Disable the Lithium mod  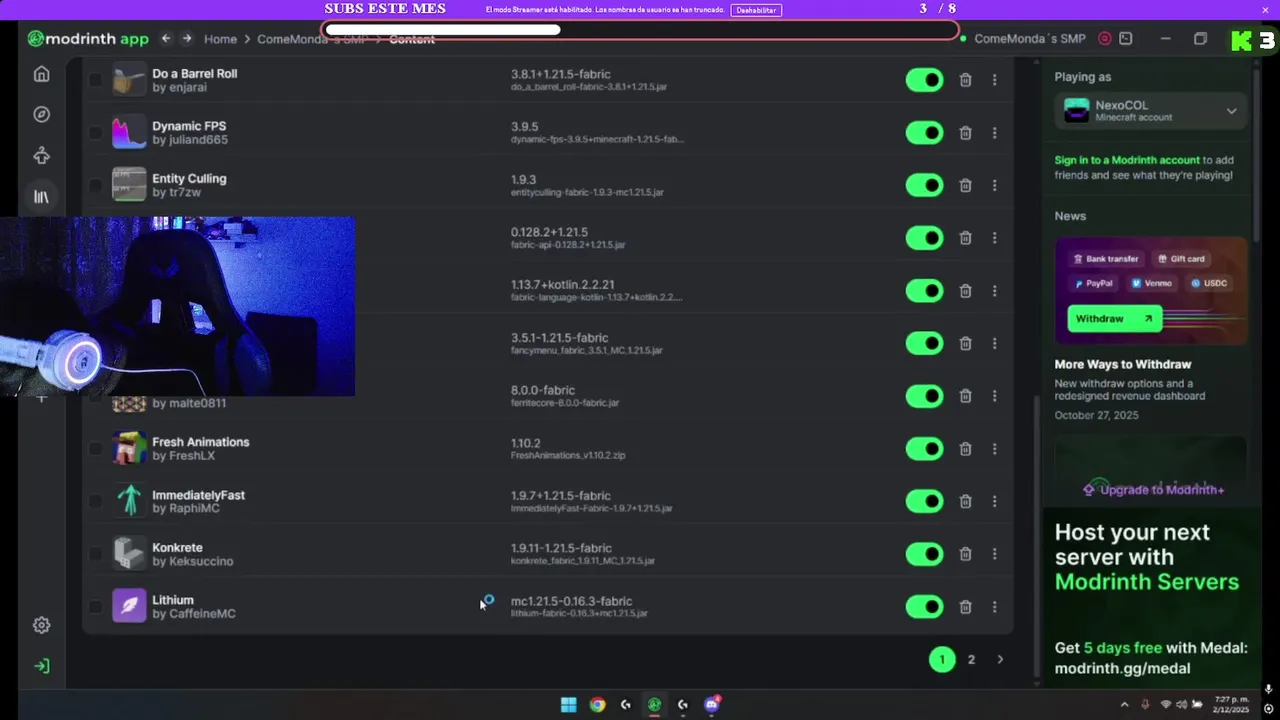coord(924,607)
